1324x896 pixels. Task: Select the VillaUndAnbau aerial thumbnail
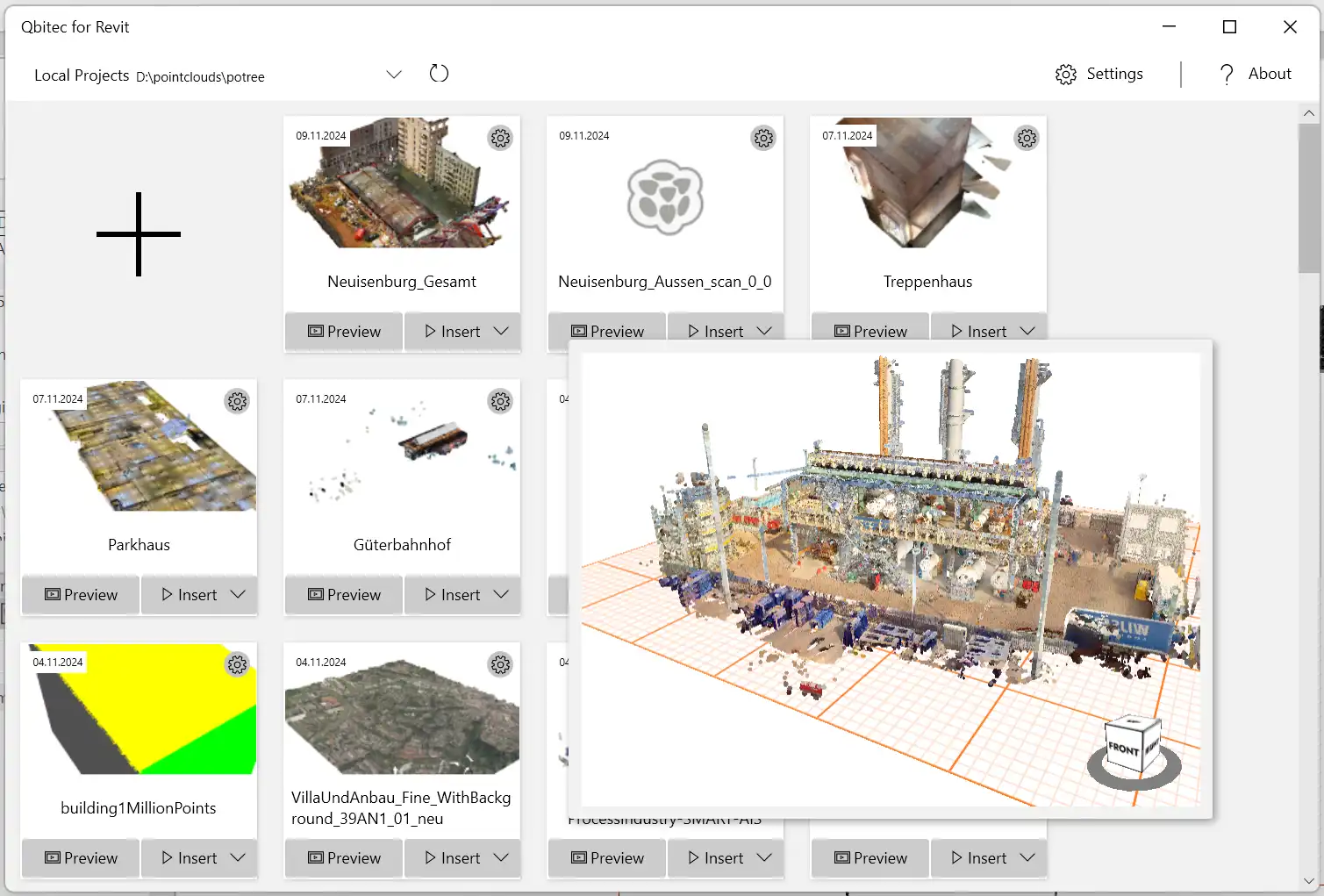click(x=402, y=709)
